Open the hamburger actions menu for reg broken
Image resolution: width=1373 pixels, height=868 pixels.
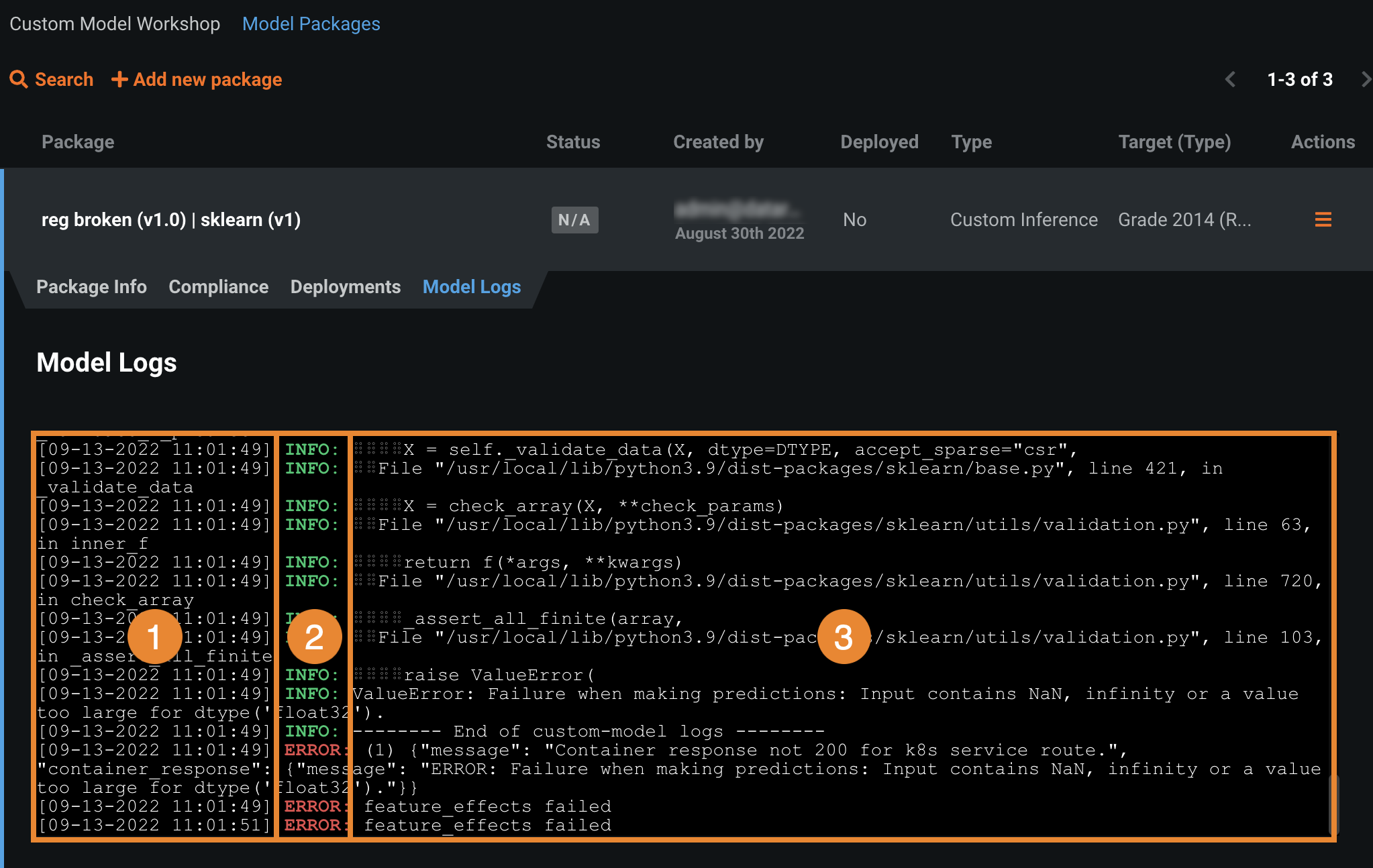[1323, 219]
